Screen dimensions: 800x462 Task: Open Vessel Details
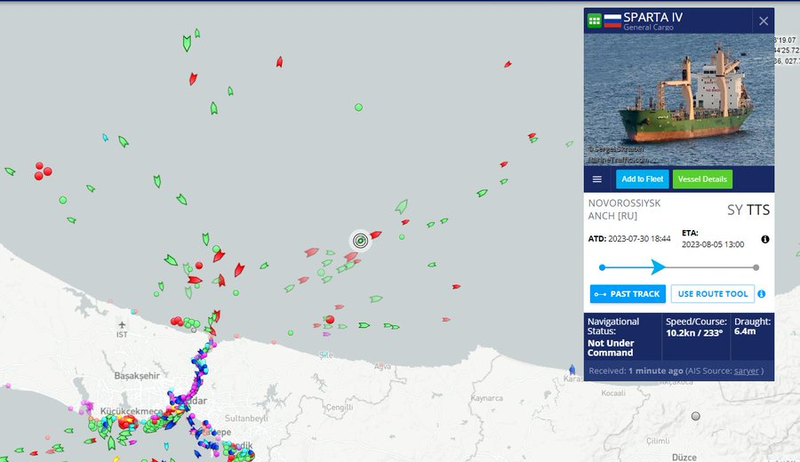coord(702,179)
